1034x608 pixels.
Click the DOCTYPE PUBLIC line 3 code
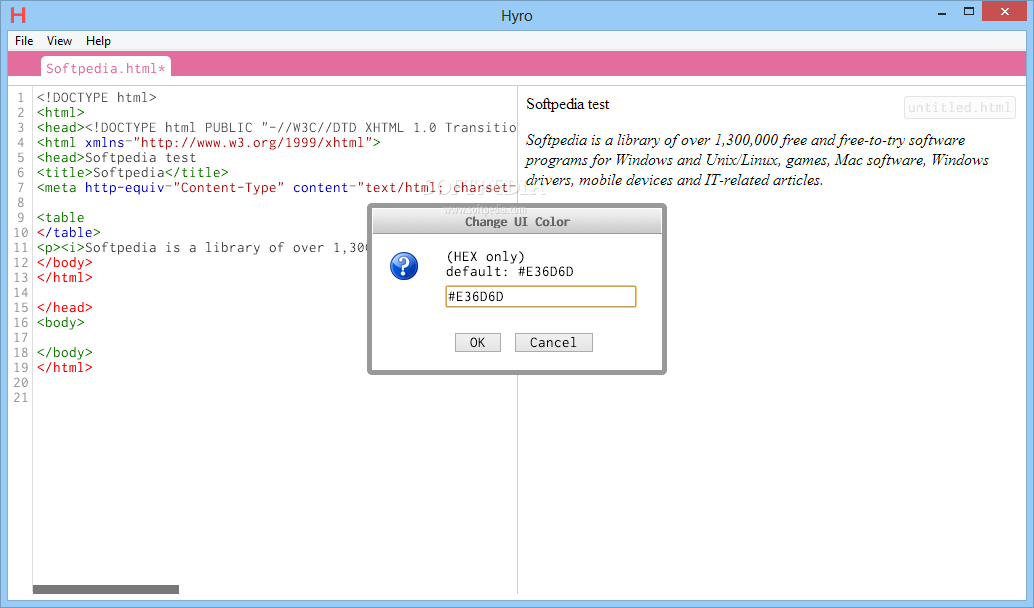[x=276, y=128]
